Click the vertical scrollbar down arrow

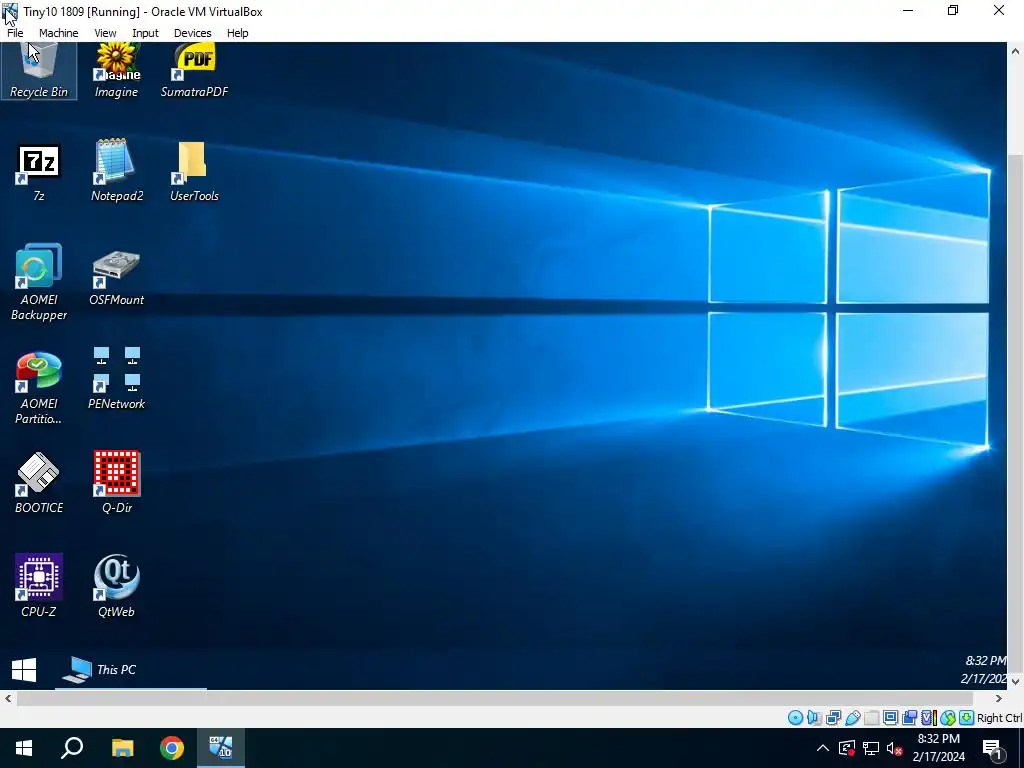[1016, 681]
